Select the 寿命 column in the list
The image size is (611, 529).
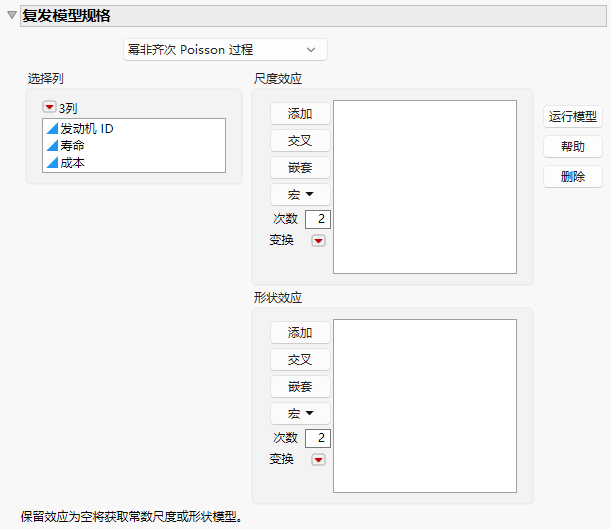point(134,146)
